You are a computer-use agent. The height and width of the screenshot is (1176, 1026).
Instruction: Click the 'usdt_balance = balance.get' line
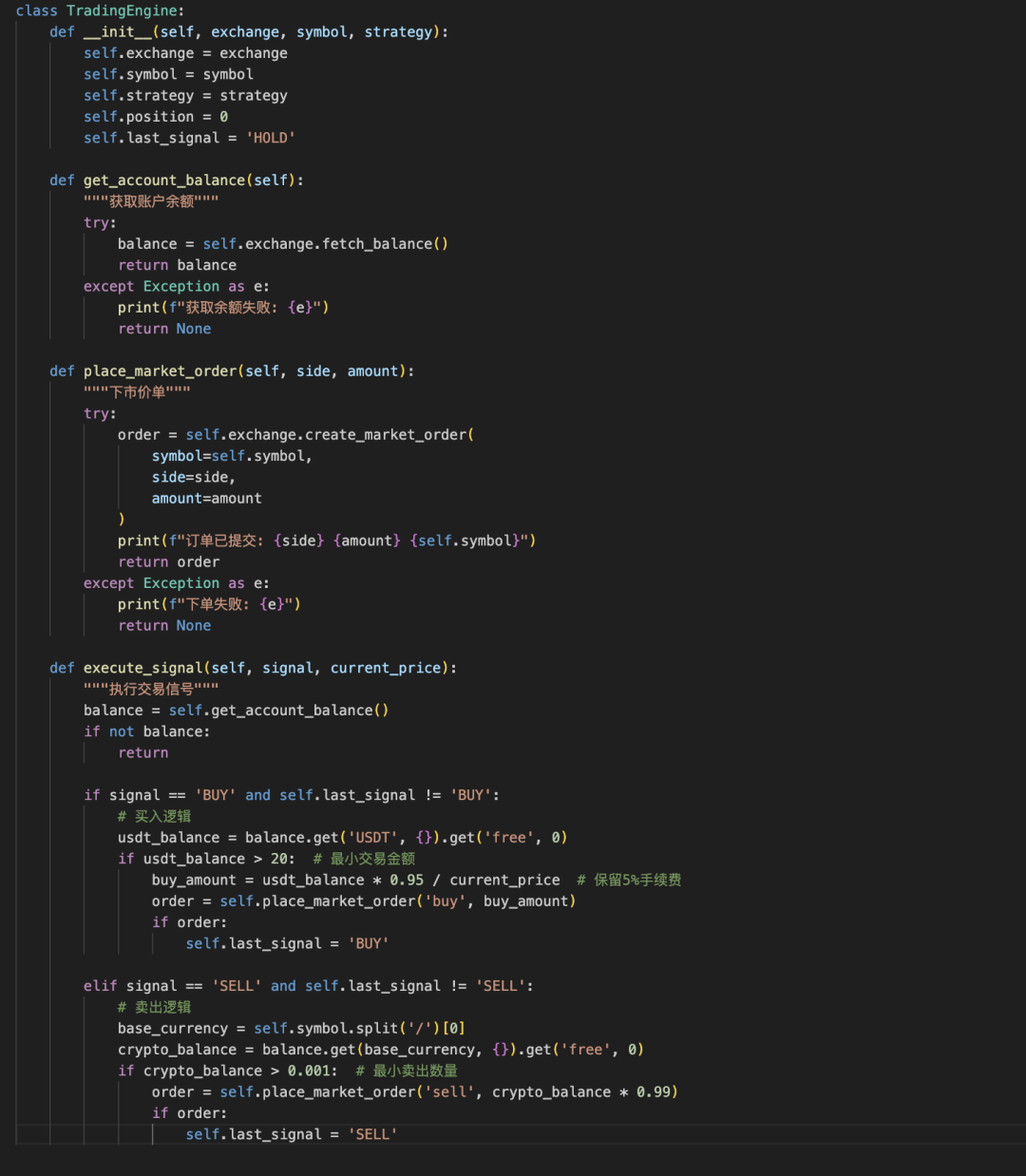click(343, 838)
